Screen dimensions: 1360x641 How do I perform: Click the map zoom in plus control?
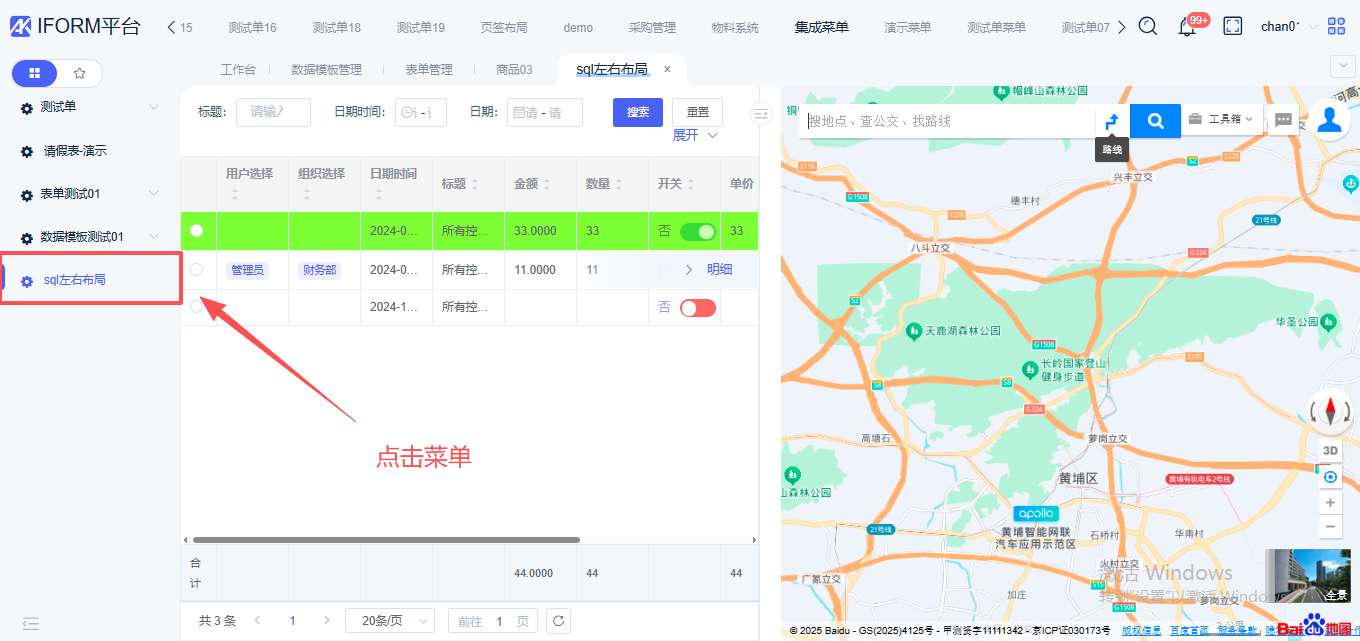click(x=1330, y=502)
